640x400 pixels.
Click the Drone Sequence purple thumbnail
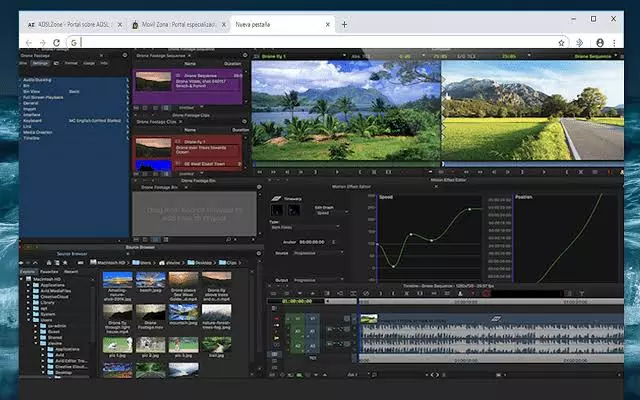tap(155, 80)
